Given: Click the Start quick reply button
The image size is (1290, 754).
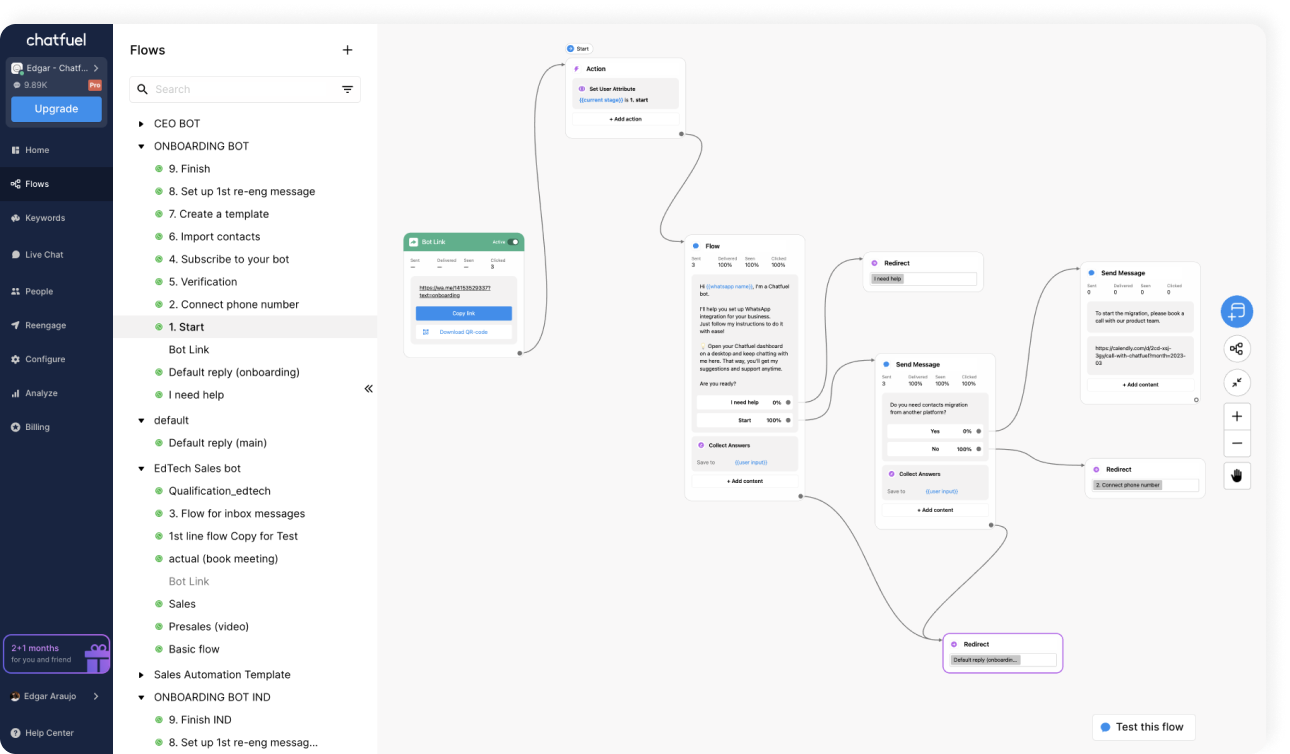Looking at the screenshot, I should 745,420.
